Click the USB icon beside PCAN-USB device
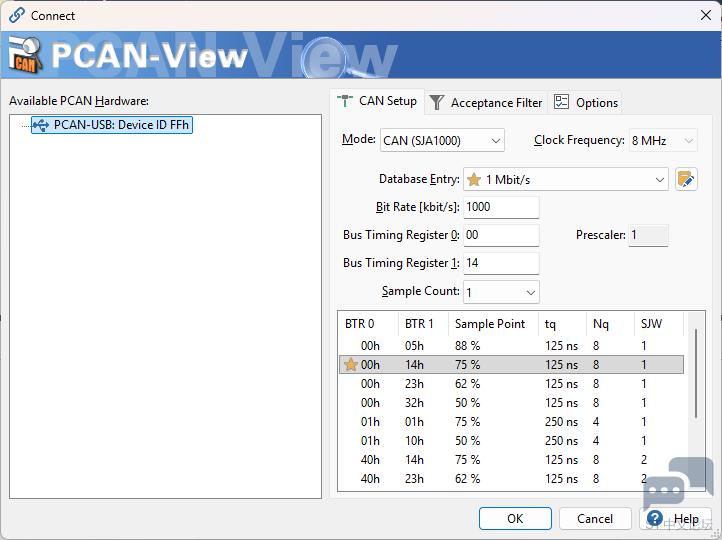This screenshot has width=722, height=540. coord(41,125)
